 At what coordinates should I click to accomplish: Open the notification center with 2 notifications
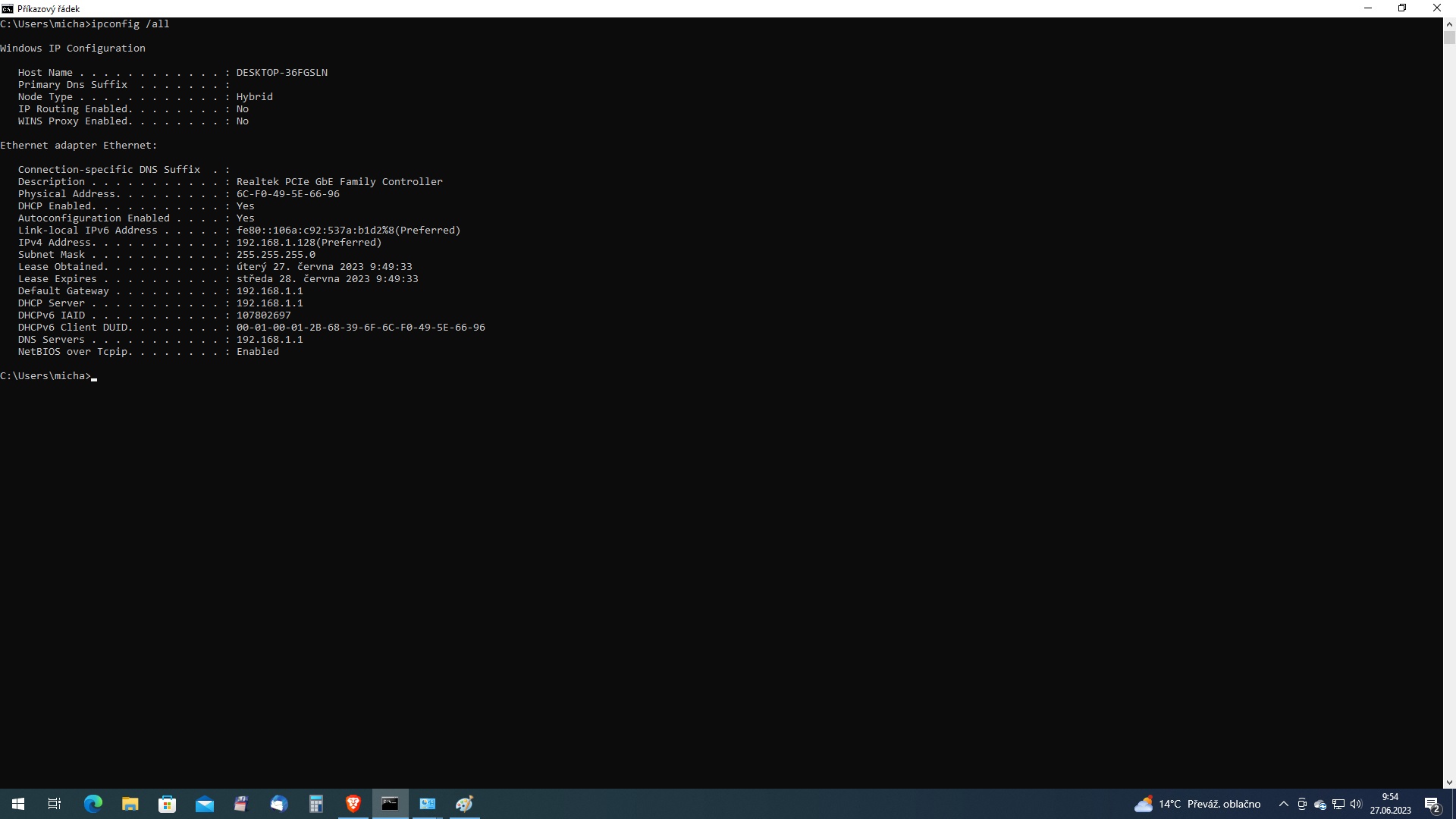[x=1432, y=804]
